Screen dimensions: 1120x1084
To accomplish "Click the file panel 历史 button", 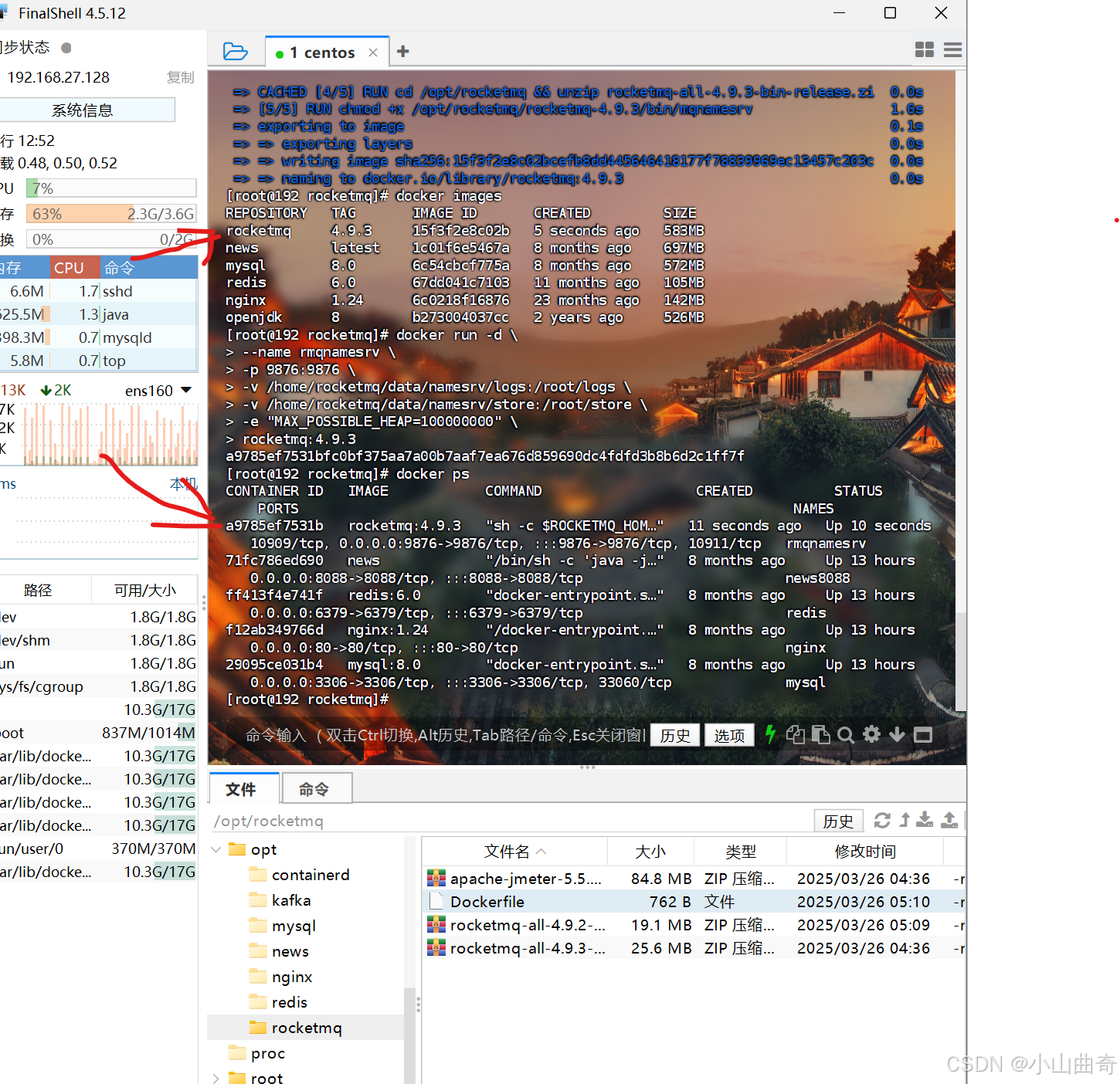I will 839,821.
